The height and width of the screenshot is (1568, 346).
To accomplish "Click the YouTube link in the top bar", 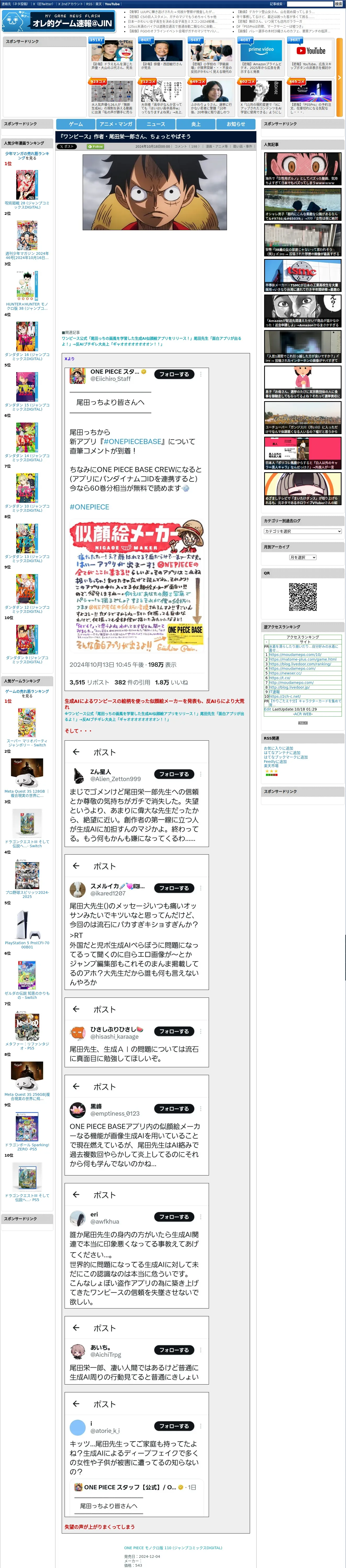I will point(112,4).
